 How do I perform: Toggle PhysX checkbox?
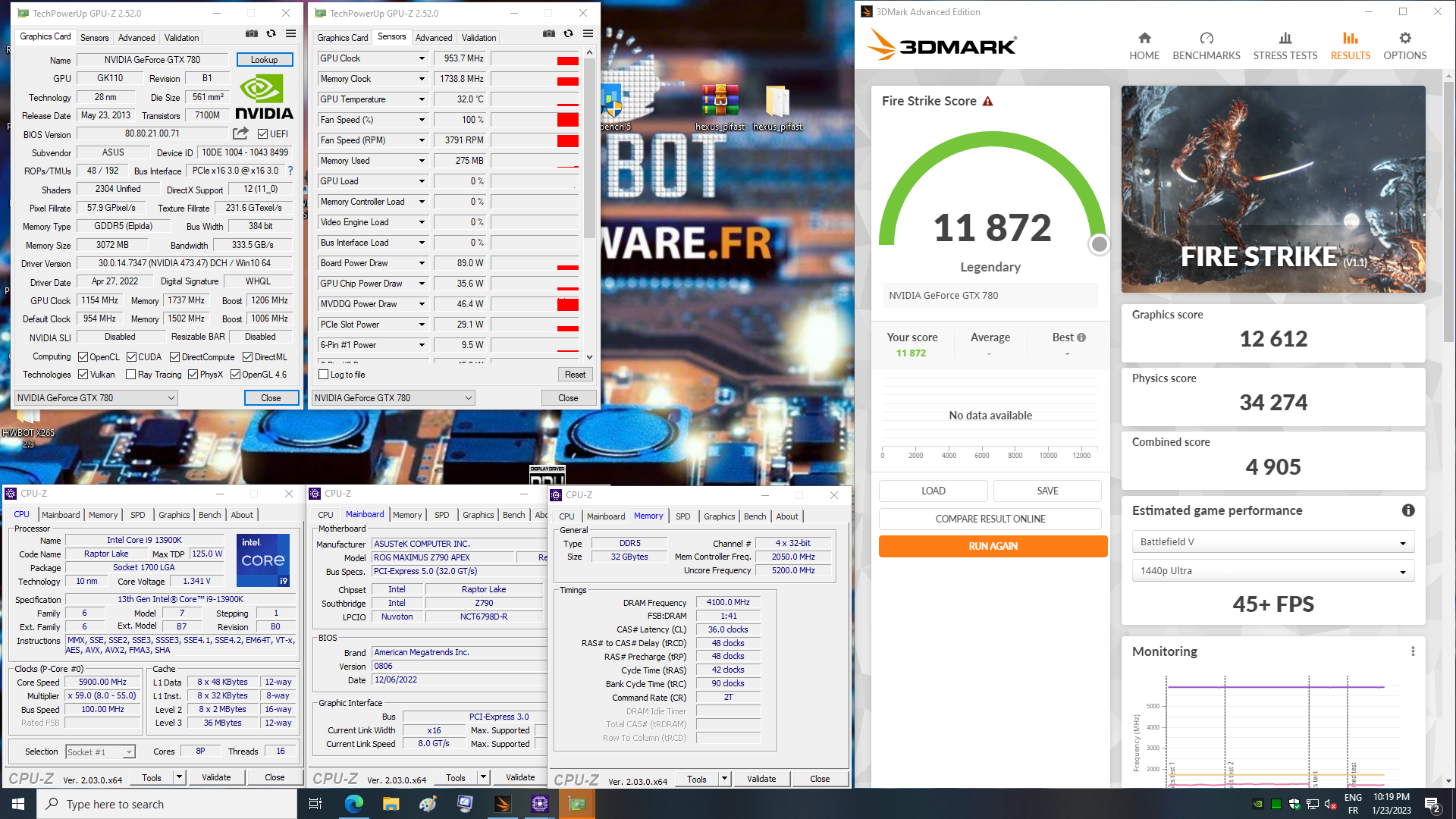193,374
